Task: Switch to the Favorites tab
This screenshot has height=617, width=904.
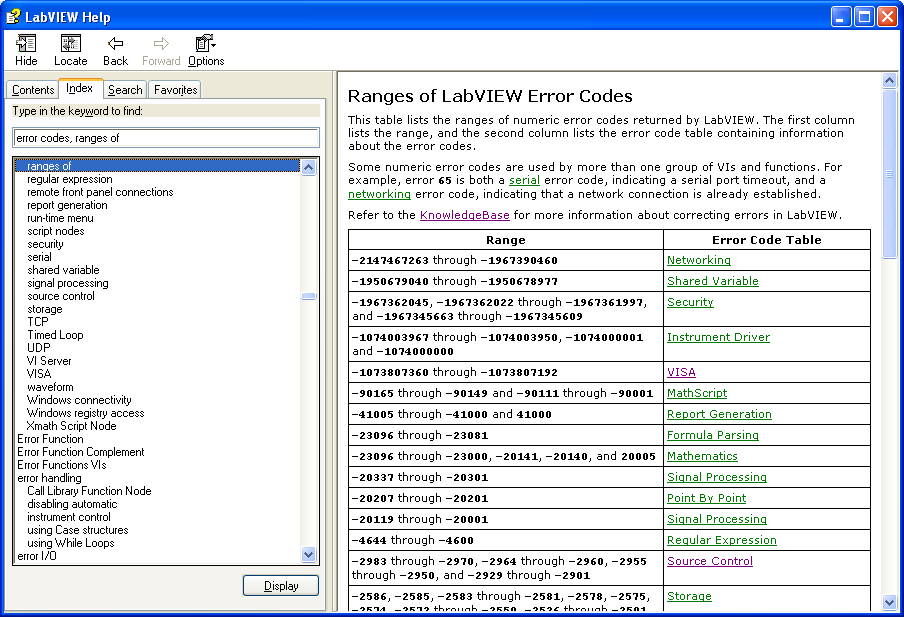Action: click(x=175, y=90)
